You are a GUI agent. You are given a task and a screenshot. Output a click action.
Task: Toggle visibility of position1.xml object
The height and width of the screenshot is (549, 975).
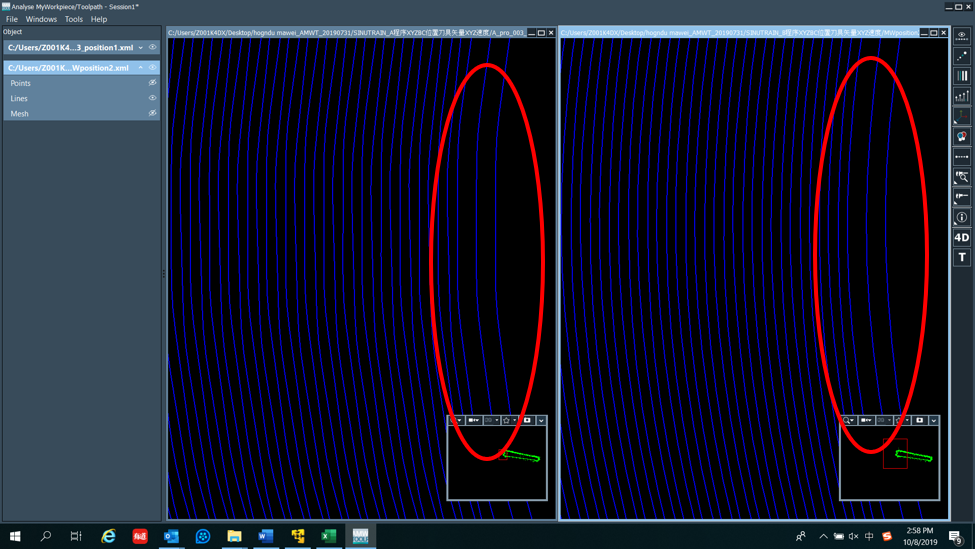(x=152, y=47)
